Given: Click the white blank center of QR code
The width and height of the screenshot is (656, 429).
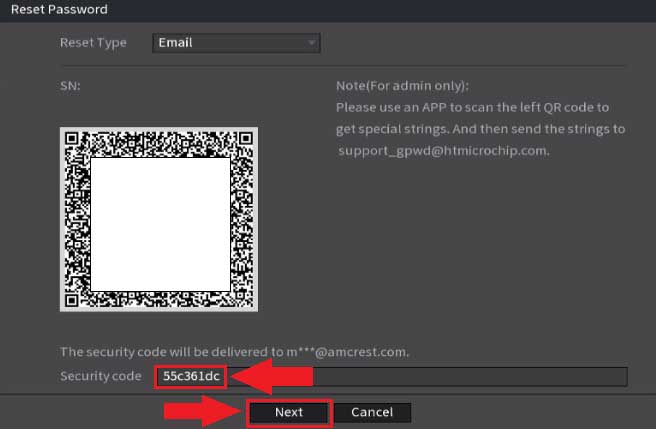Looking at the screenshot, I should [160, 222].
